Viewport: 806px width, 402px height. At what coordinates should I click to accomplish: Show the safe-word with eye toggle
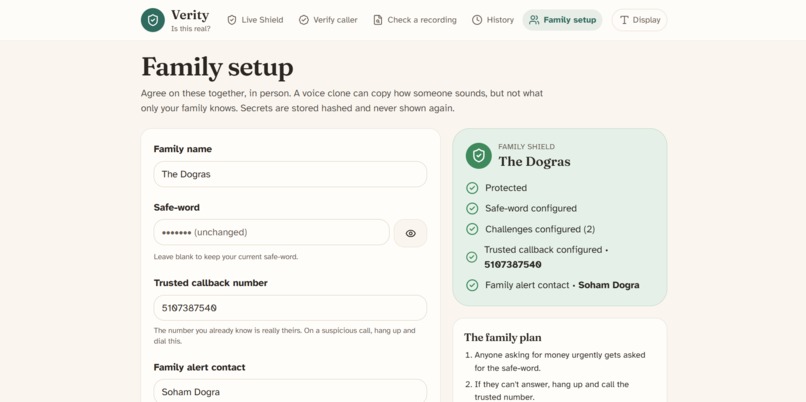pos(410,233)
